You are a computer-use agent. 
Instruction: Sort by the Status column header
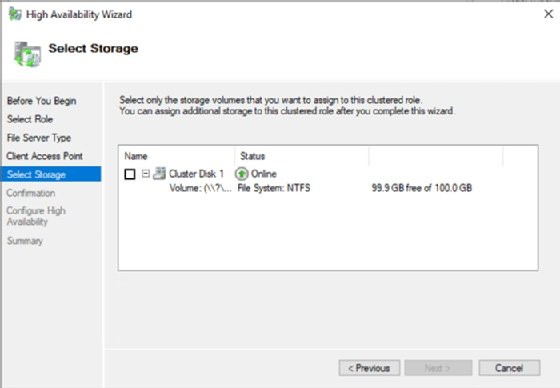point(252,156)
